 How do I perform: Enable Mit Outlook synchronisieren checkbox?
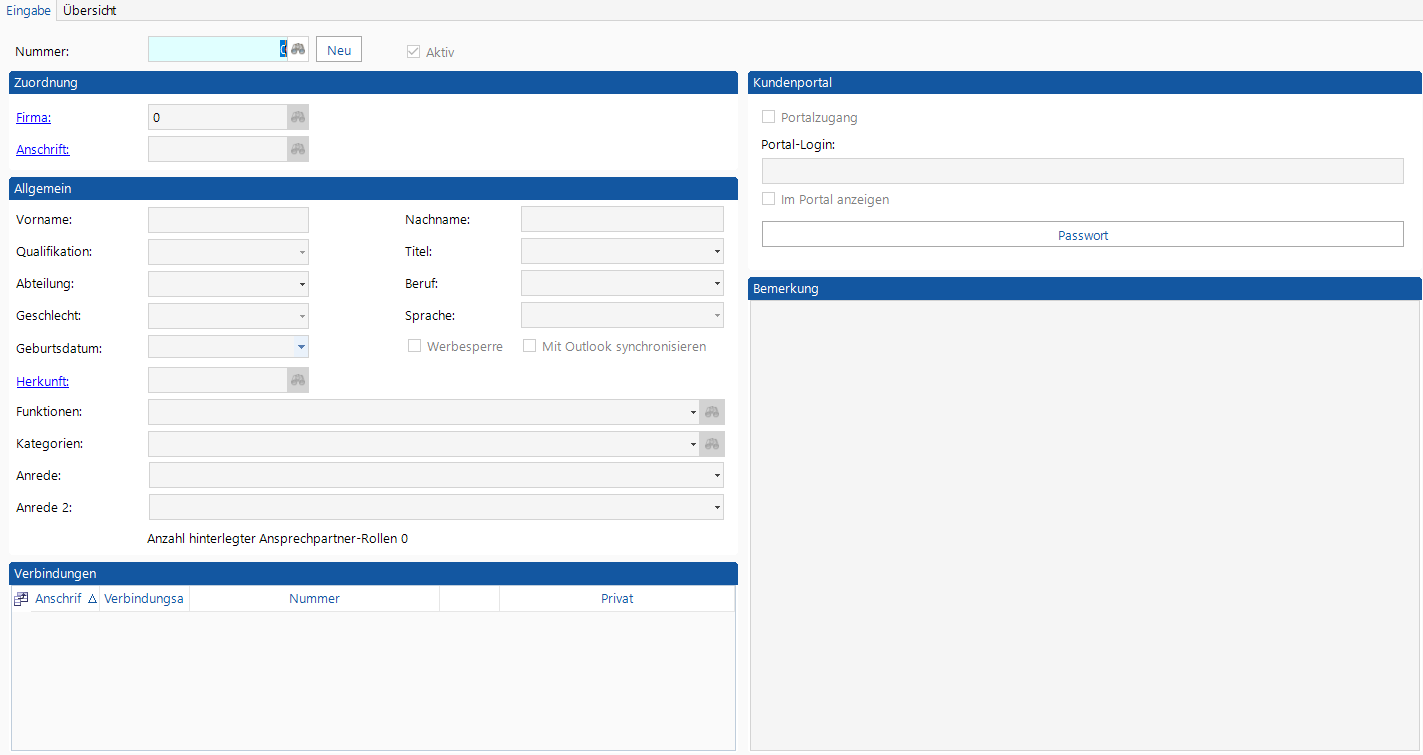pos(530,346)
